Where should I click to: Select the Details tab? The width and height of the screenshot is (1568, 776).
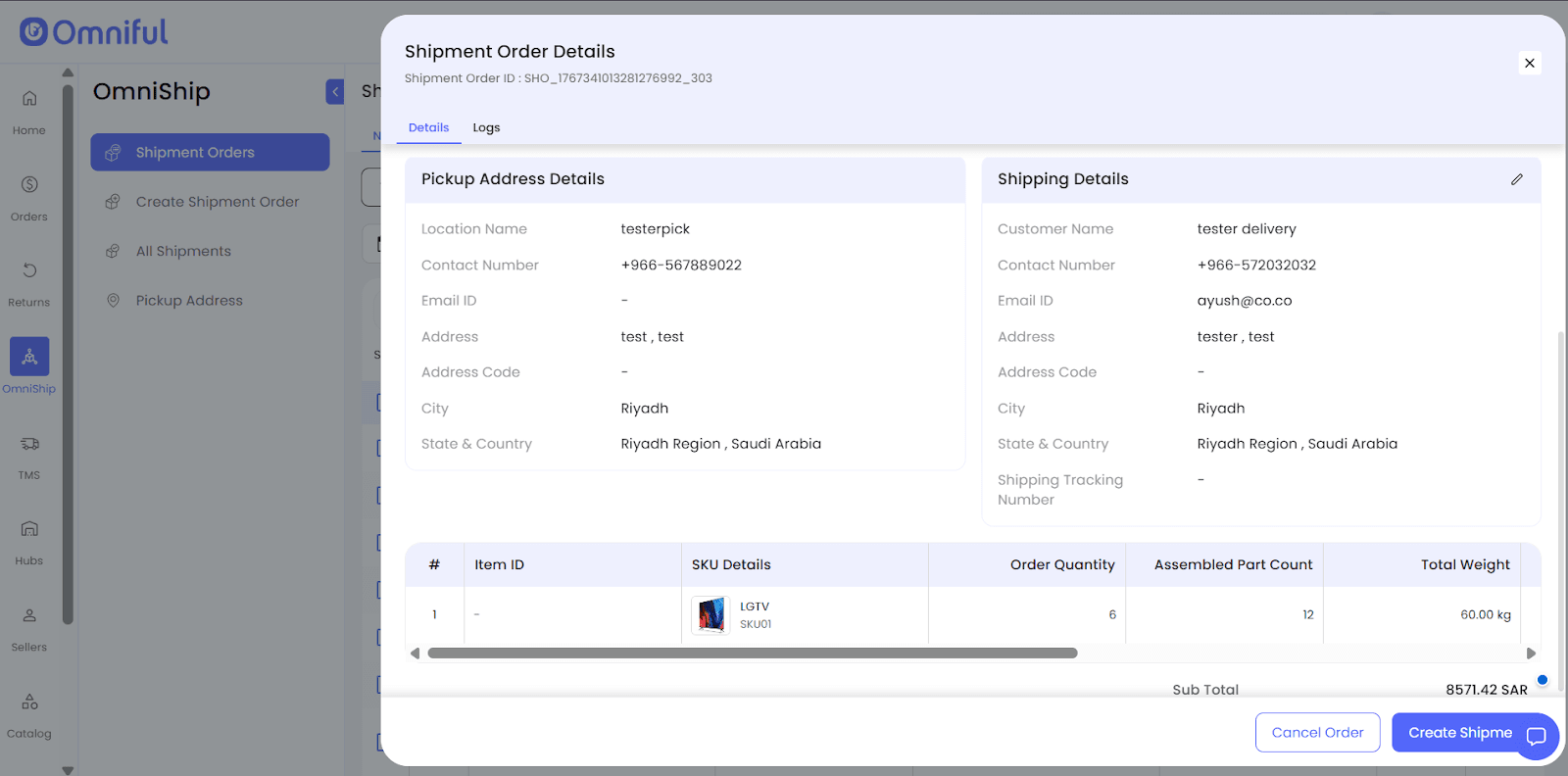pos(428,127)
